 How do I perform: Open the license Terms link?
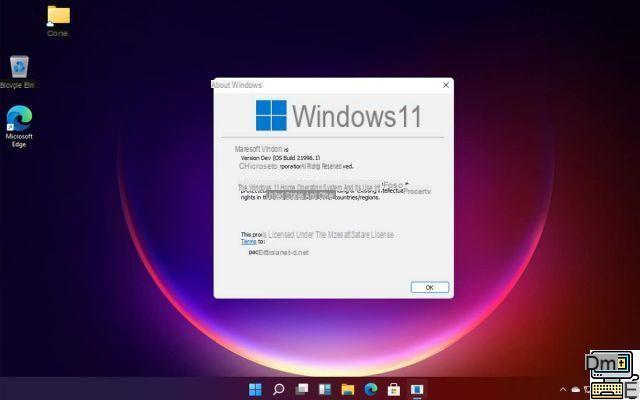pos(249,242)
